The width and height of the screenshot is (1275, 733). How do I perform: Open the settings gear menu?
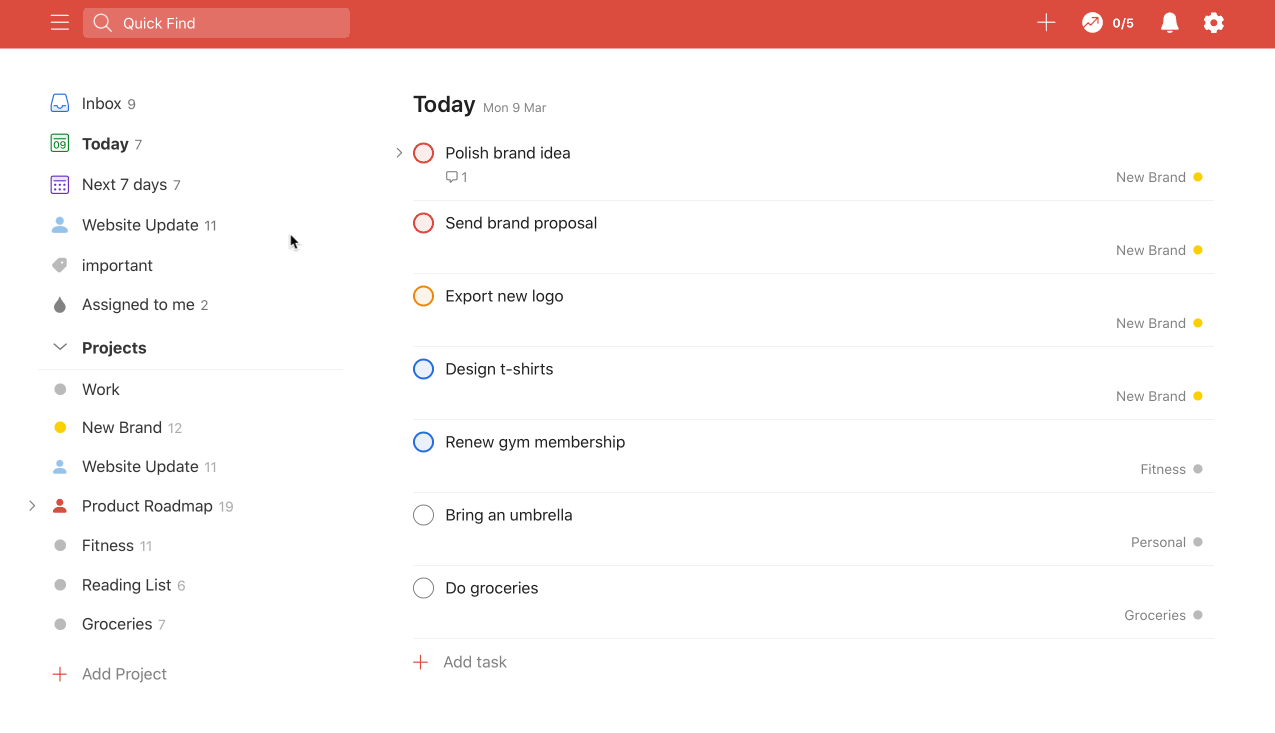click(x=1213, y=22)
